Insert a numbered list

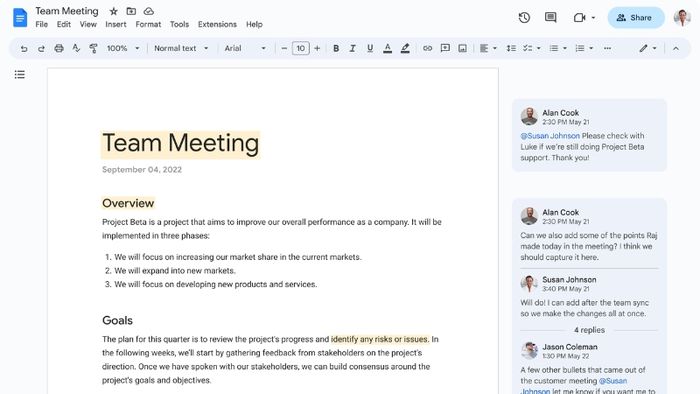[580, 48]
